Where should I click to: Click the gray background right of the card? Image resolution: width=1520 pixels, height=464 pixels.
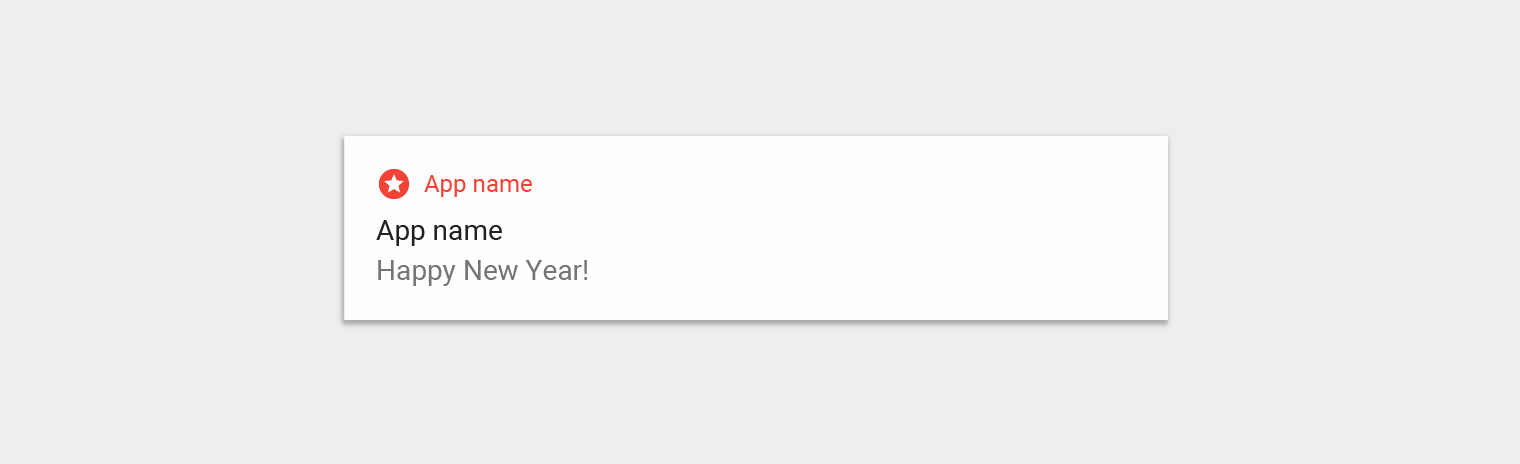[1344, 228]
